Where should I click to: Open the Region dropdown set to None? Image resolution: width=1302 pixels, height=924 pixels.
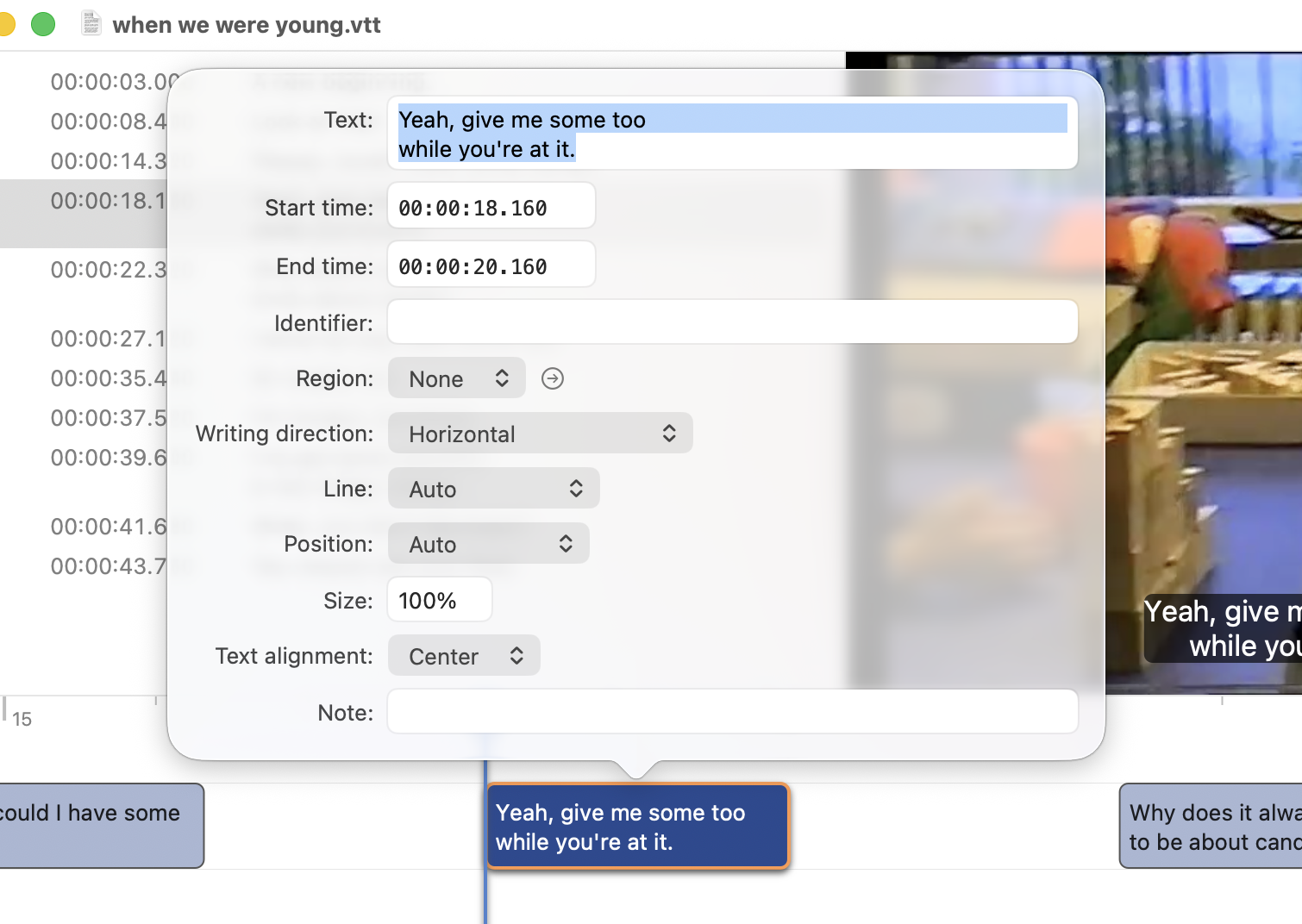point(456,378)
